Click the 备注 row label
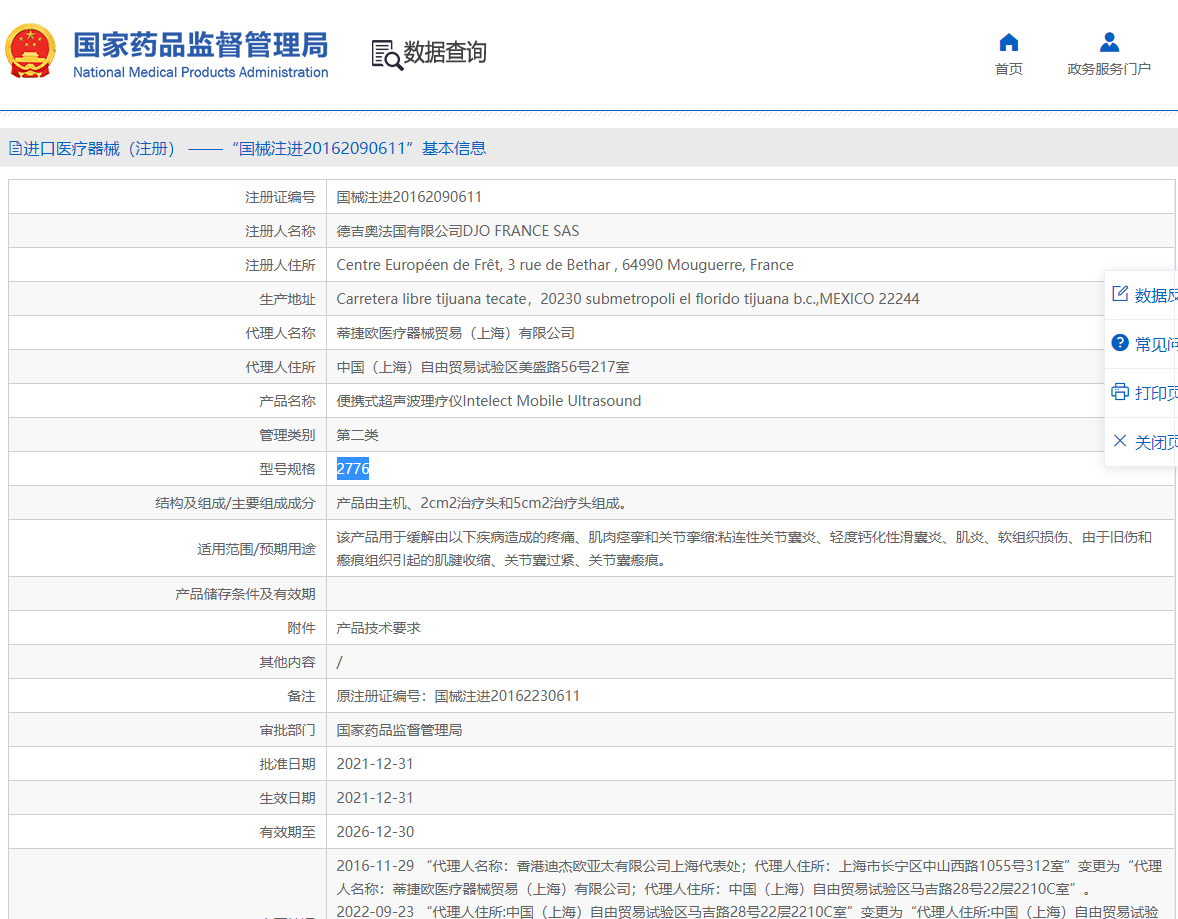The image size is (1178, 919). (301, 696)
